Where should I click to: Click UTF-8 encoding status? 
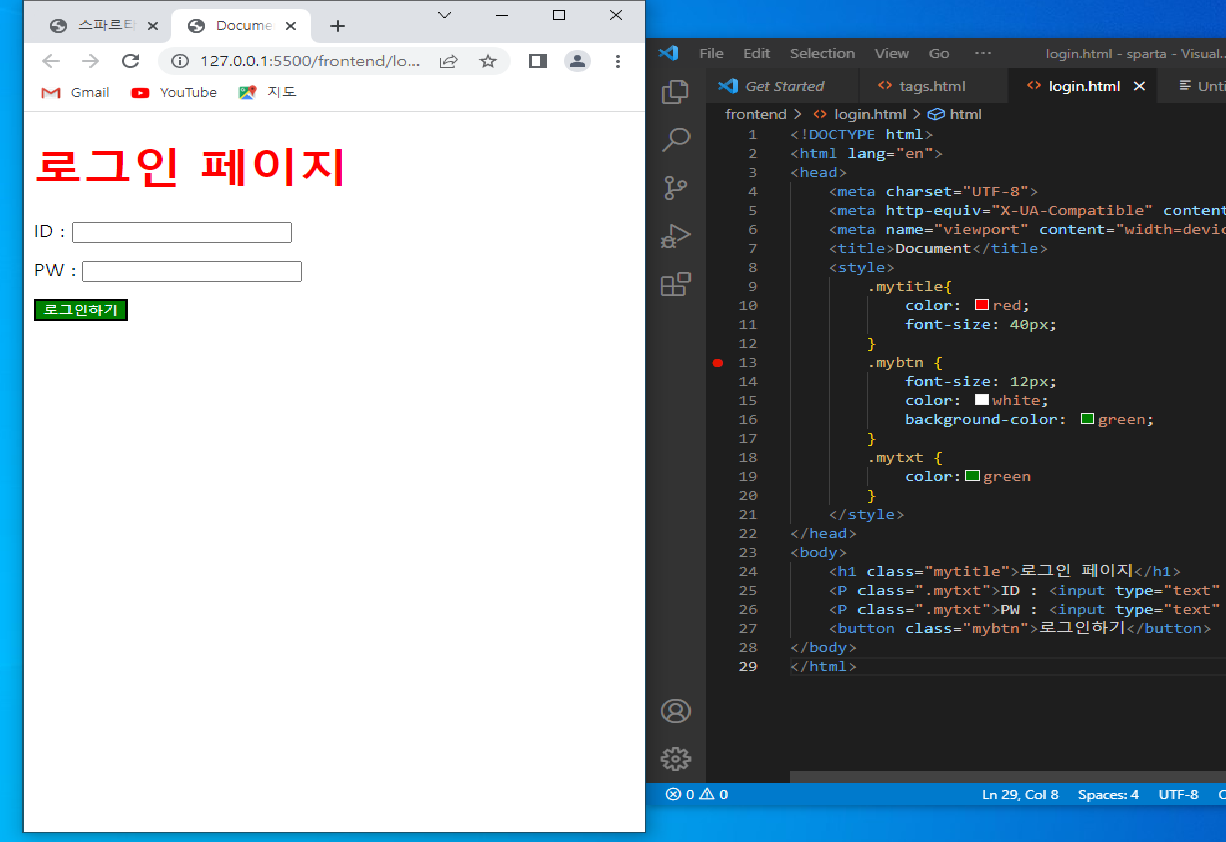[x=1178, y=794]
